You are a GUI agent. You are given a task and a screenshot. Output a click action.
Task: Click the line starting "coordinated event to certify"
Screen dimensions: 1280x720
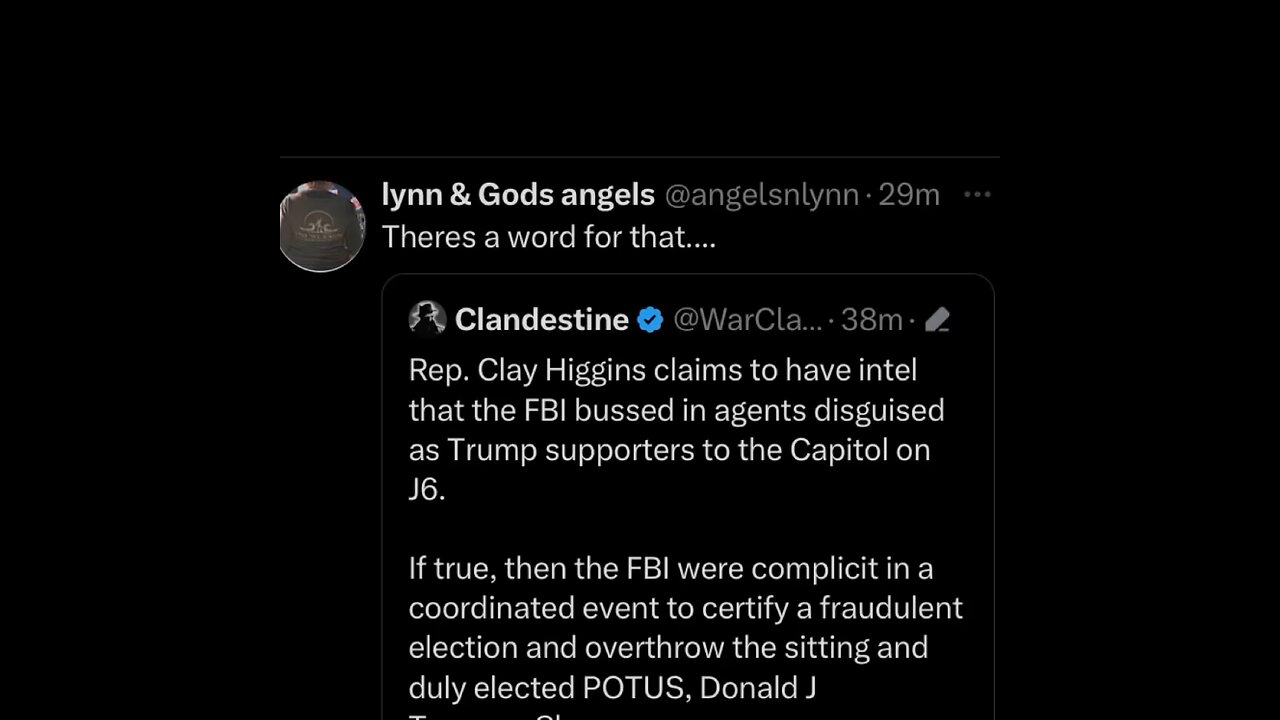coord(685,608)
